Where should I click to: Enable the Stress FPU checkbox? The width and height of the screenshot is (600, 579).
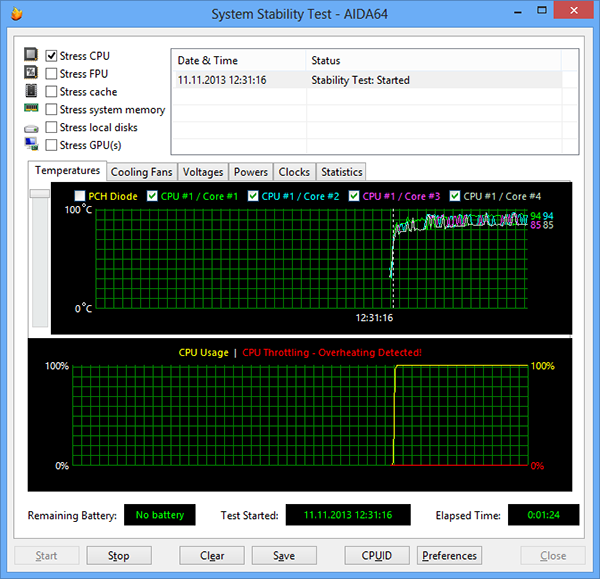point(51,73)
